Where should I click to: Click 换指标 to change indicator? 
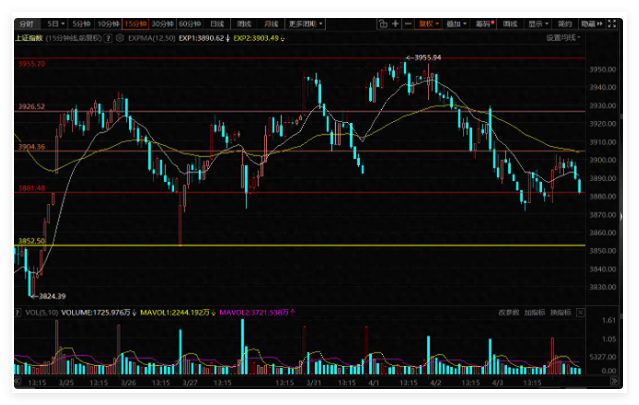click(x=561, y=312)
